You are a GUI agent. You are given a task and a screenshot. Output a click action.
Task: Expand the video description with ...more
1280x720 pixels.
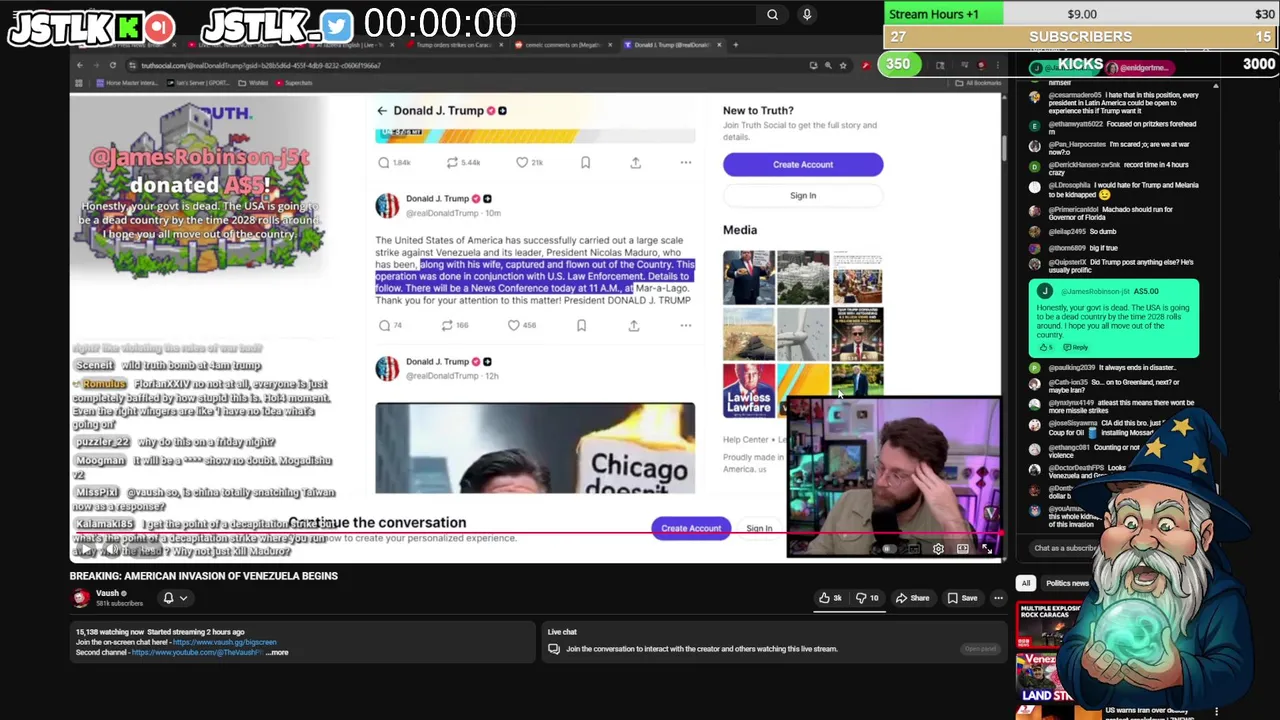(278, 653)
